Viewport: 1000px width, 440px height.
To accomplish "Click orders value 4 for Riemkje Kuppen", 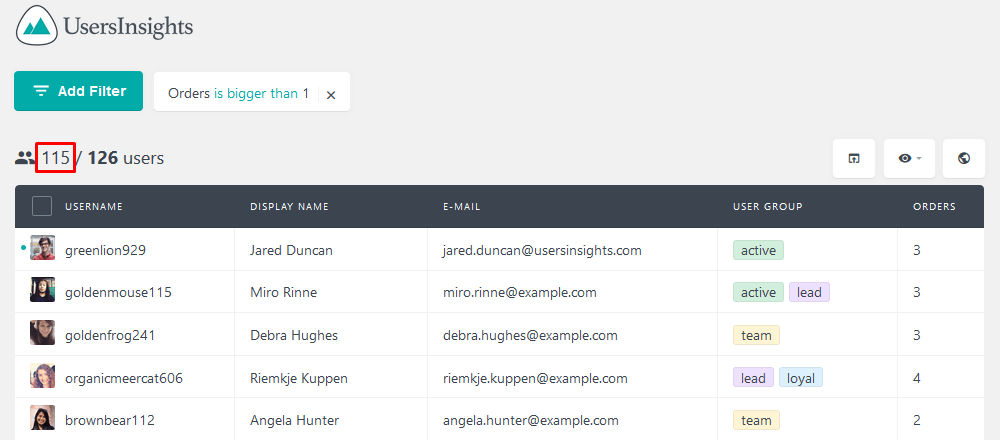I will tap(916, 378).
